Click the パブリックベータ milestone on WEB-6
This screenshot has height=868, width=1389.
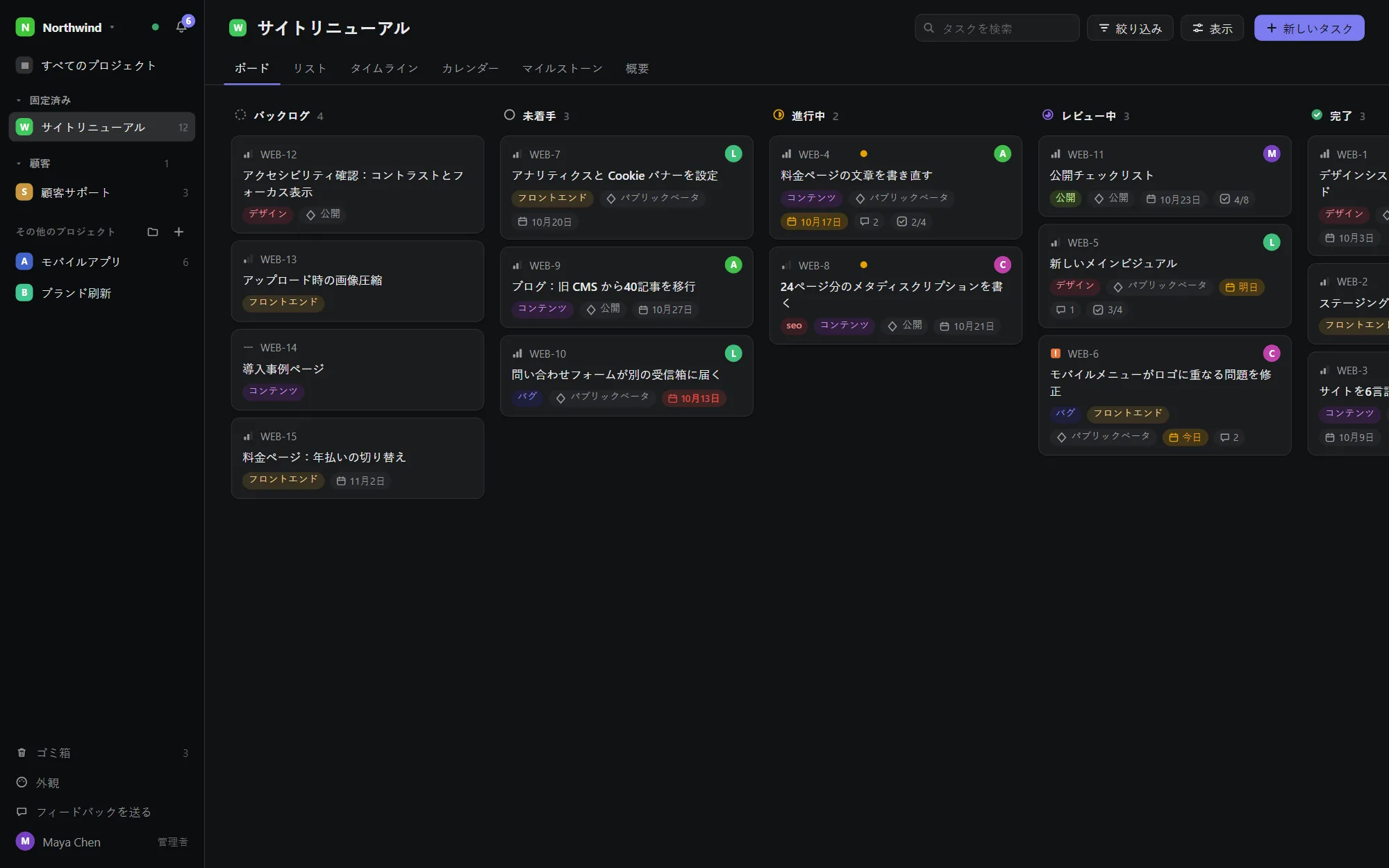(1104, 436)
